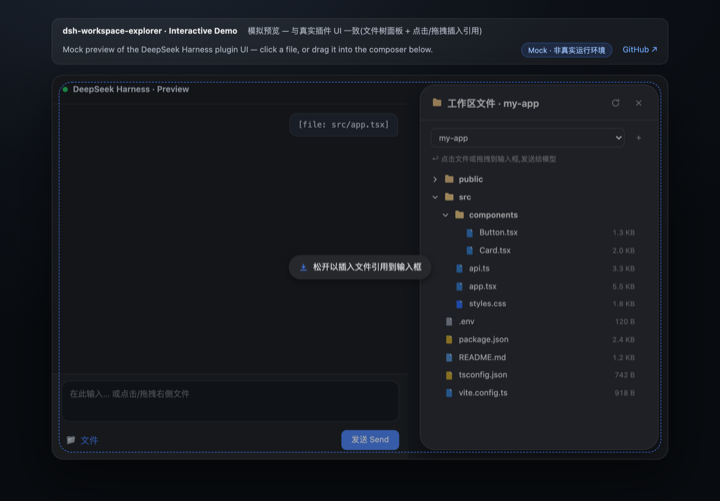Click the green status dot by DeepSeek Harness

click(65, 89)
